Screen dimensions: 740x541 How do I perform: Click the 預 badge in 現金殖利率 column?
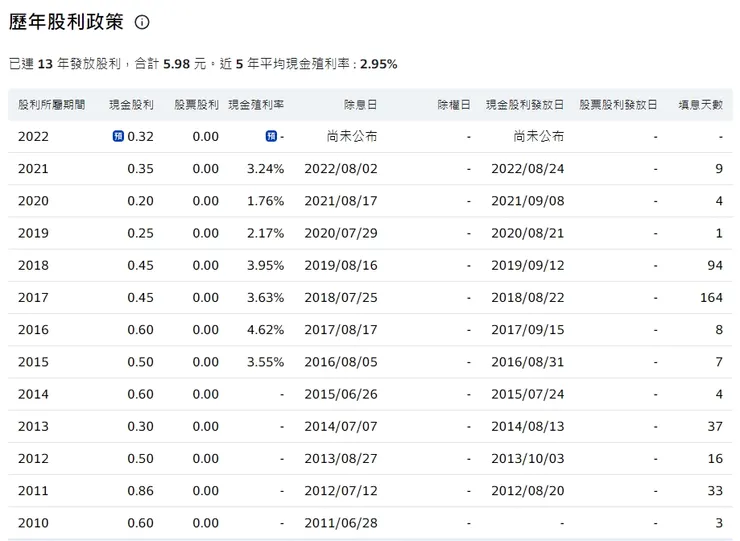(271, 136)
